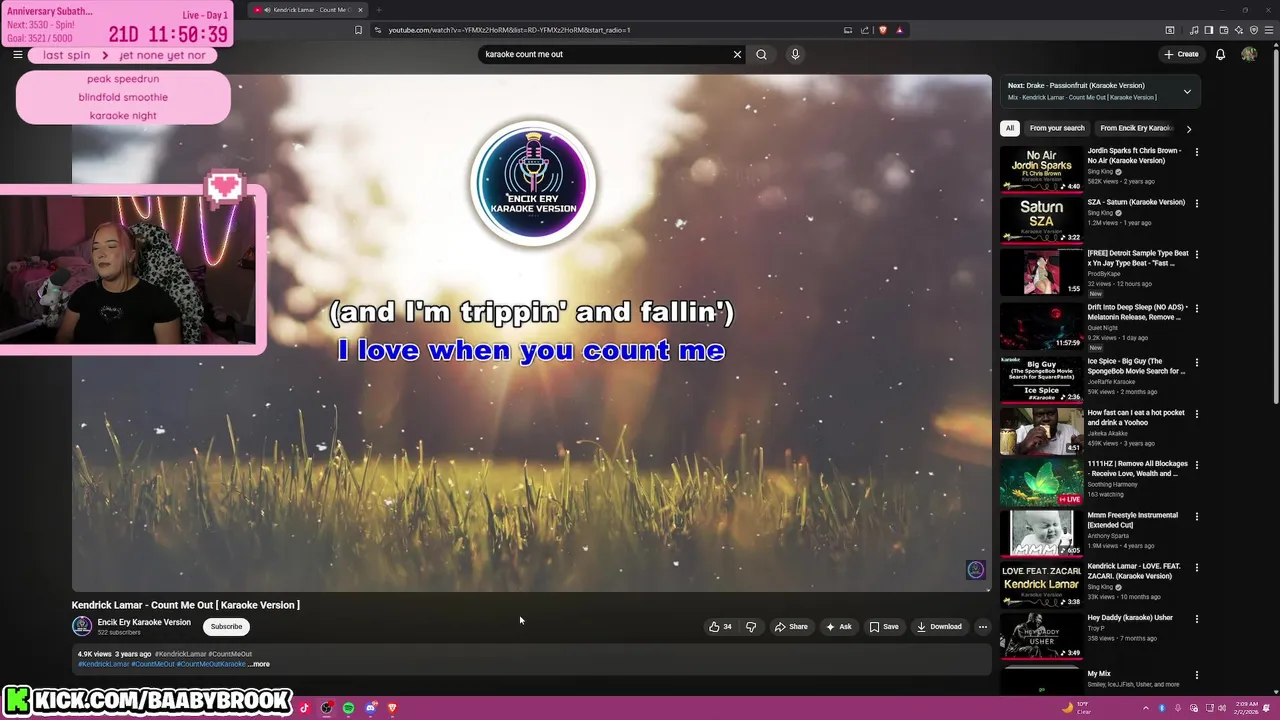Open Kendrick Lamar LOVE. karaoke thumbnail
The image size is (1280, 720).
point(1041,585)
